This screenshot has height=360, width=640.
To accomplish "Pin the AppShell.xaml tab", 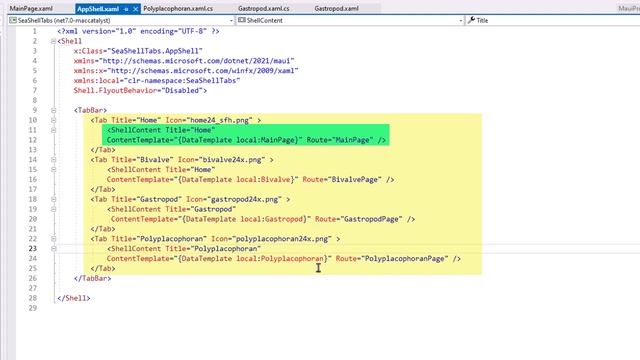I will click(x=126, y=9).
